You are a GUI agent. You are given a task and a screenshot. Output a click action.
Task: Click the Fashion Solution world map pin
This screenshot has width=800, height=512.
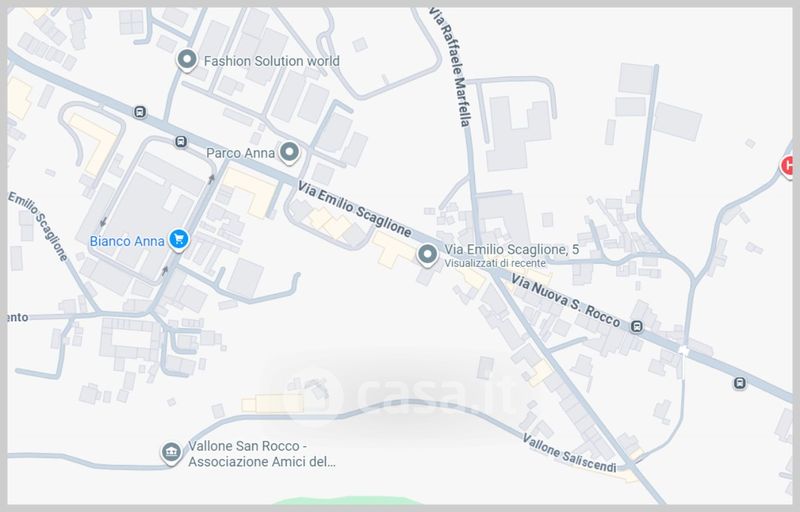click(187, 60)
